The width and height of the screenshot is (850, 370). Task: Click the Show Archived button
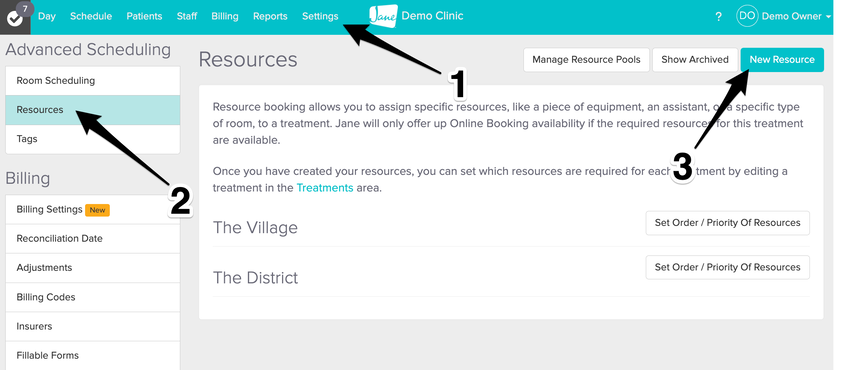click(694, 60)
